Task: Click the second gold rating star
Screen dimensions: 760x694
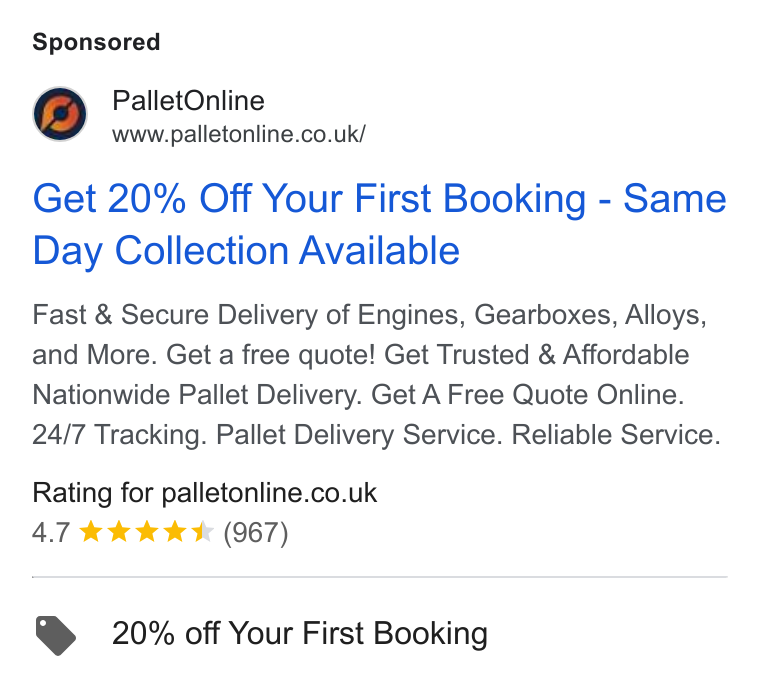Action: click(x=119, y=532)
